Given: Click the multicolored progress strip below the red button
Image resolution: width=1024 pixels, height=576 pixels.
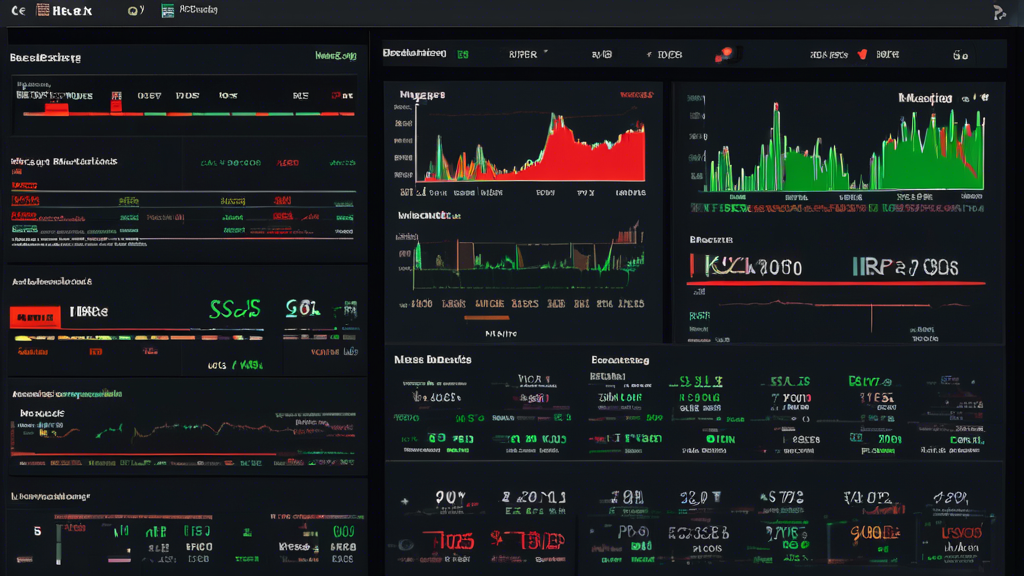Looking at the screenshot, I should 138,338.
